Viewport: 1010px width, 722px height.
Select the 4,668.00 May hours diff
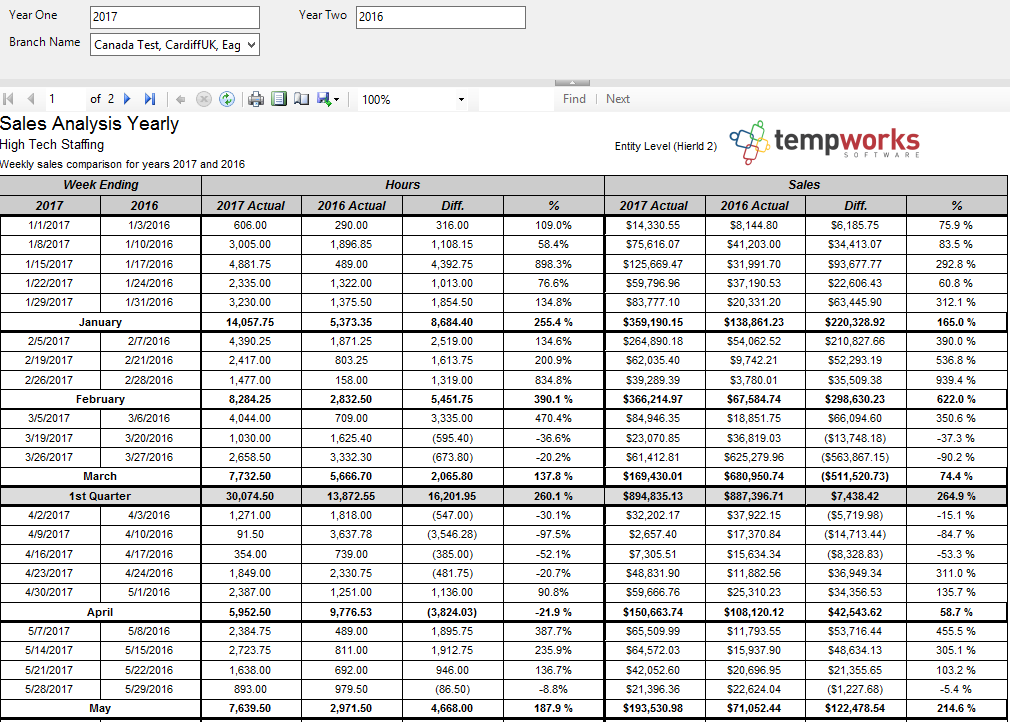(x=452, y=708)
